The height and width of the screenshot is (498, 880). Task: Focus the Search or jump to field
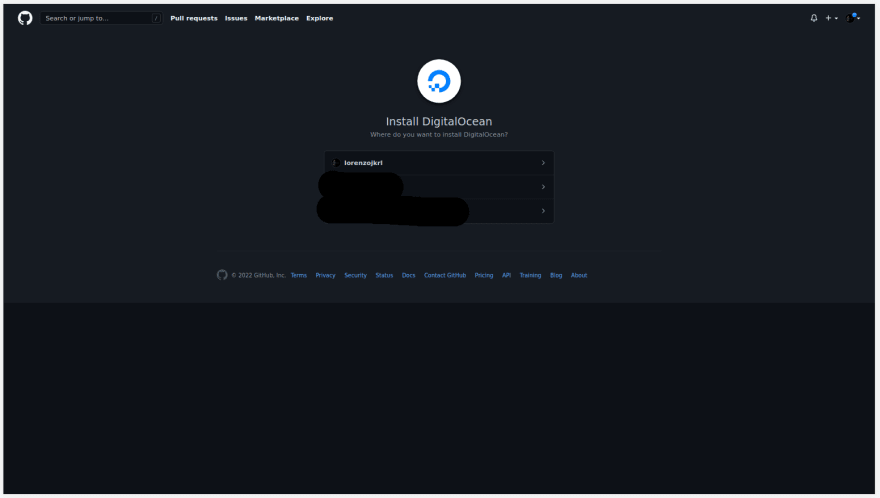(101, 19)
